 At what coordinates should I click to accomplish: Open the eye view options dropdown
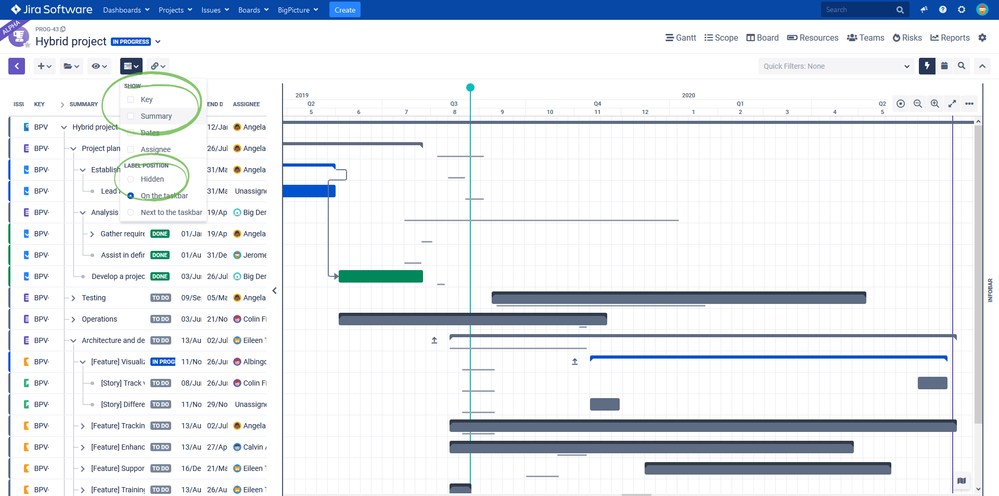tap(99, 66)
